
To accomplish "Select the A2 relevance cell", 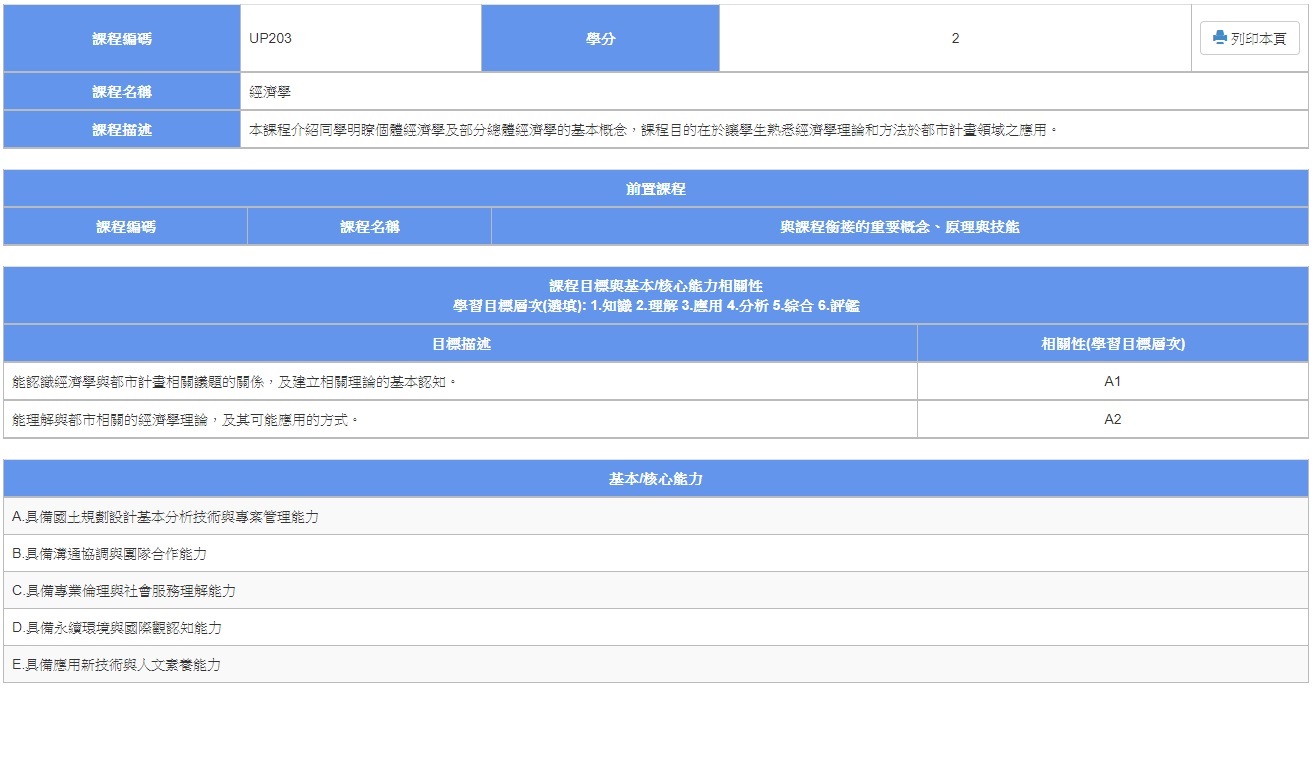I will [x=1112, y=420].
